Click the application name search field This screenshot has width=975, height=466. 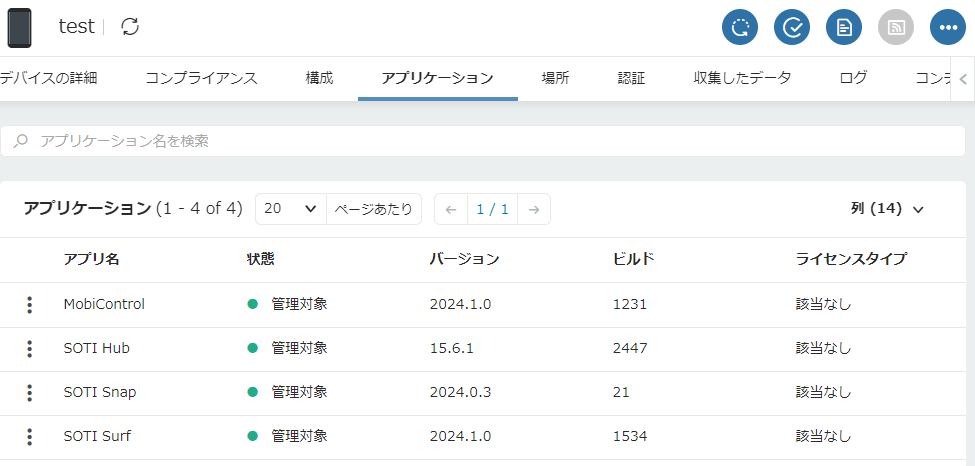point(483,141)
